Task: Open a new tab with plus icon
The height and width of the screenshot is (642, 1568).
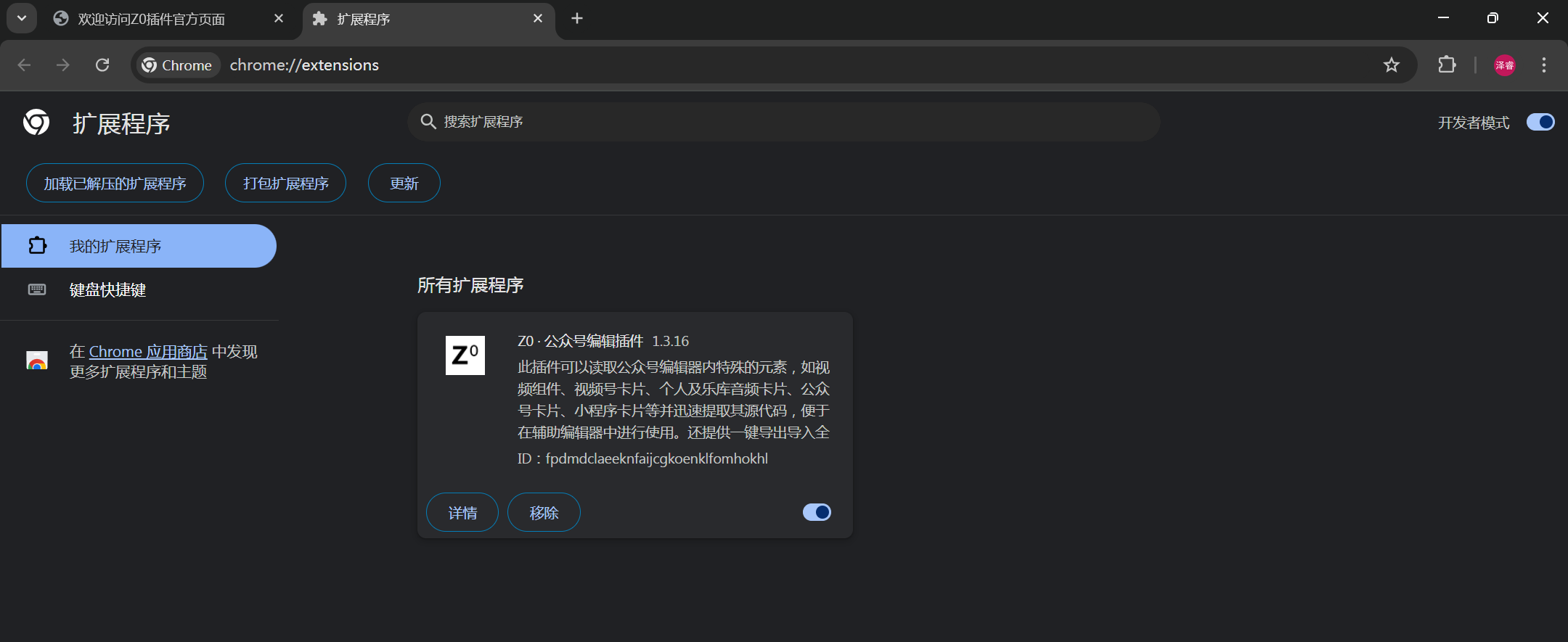Action: click(577, 18)
